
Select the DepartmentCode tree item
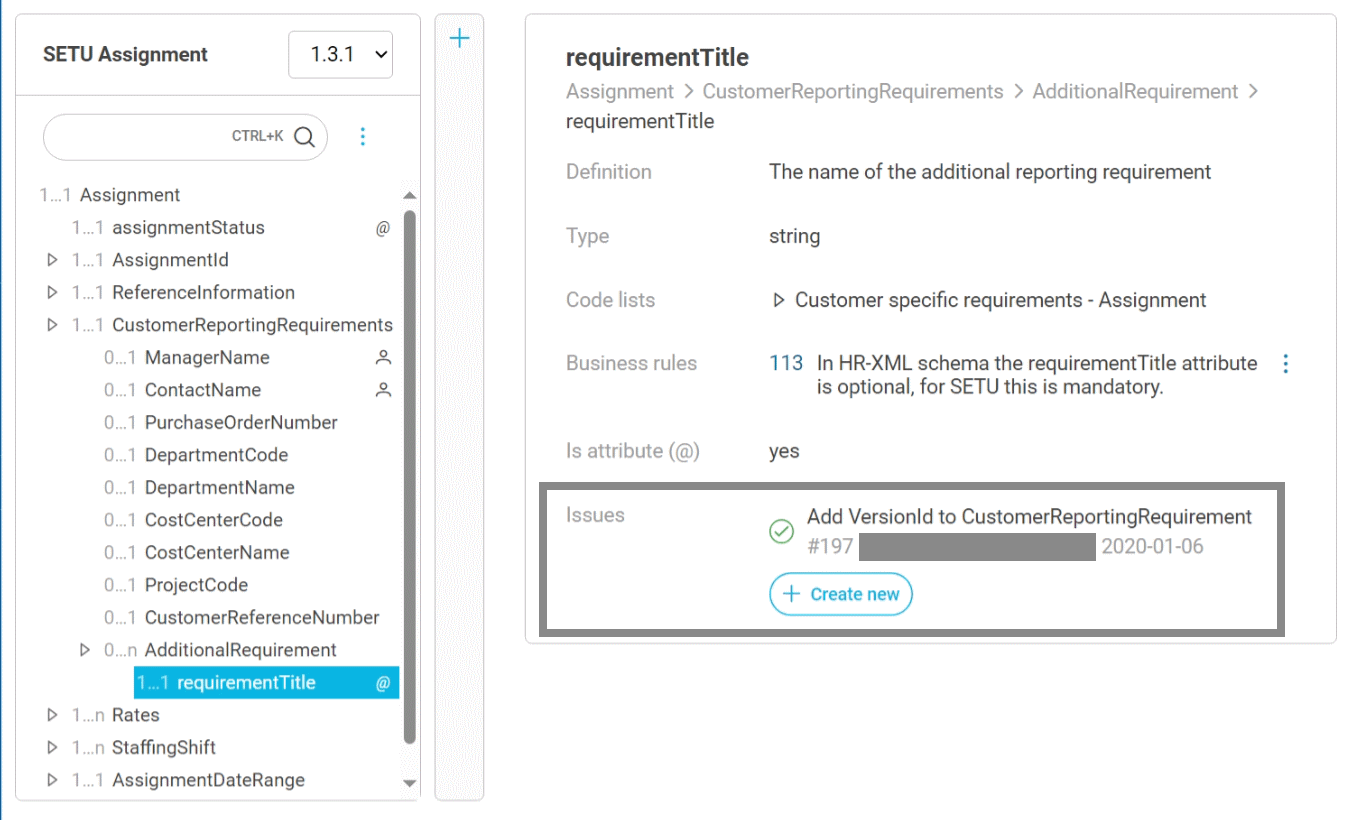point(216,455)
